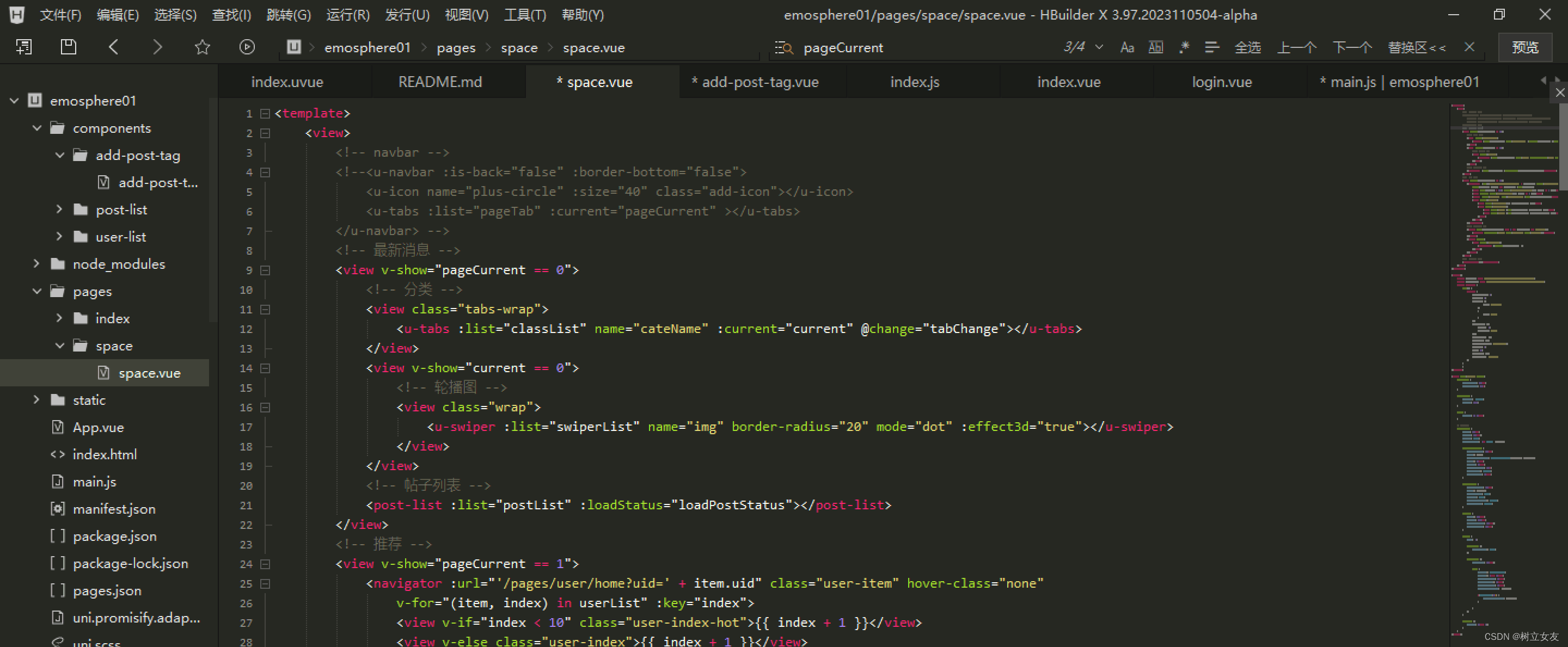Click the 预览 preview button

click(x=1524, y=47)
